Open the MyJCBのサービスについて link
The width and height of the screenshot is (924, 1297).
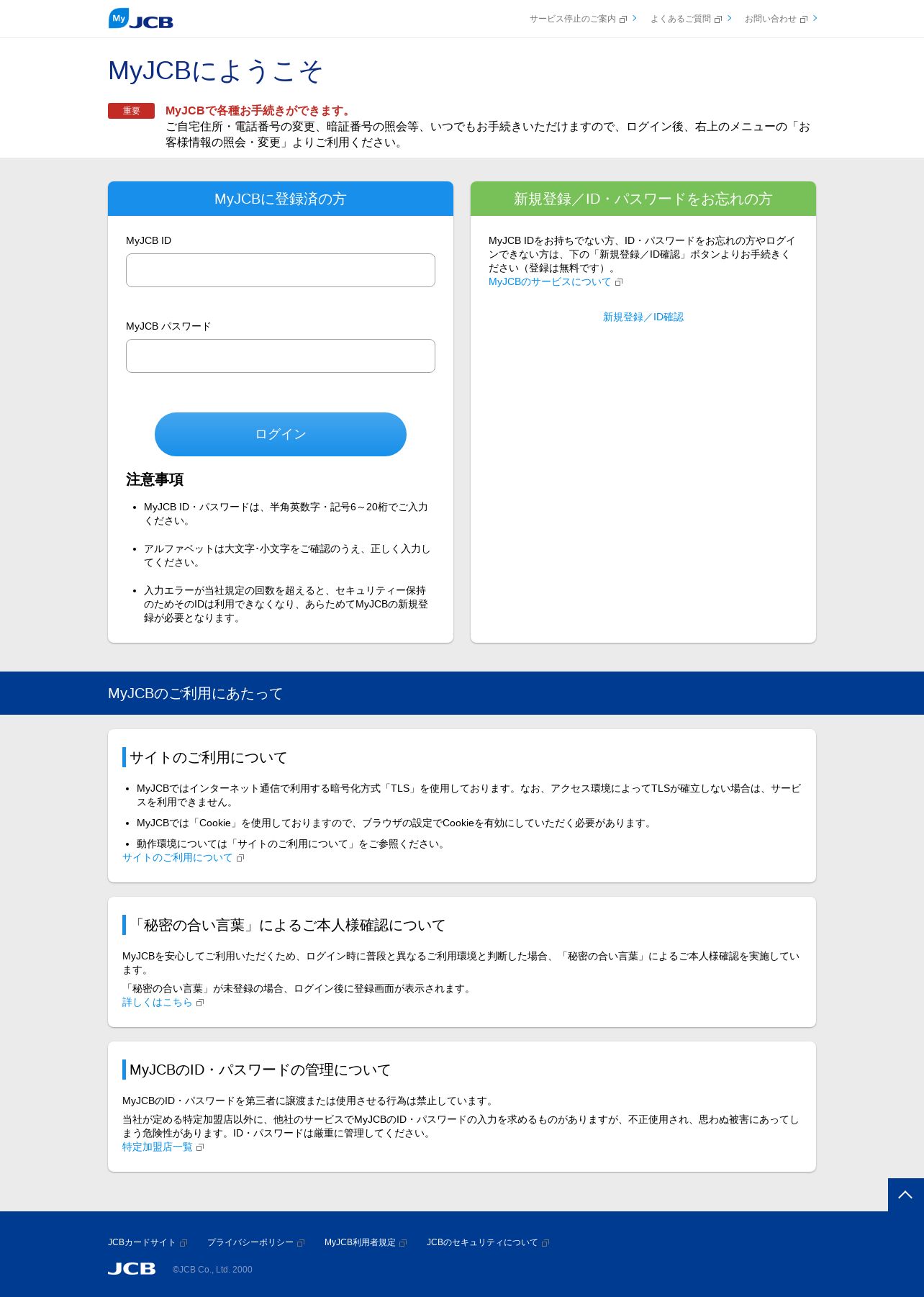pos(550,282)
